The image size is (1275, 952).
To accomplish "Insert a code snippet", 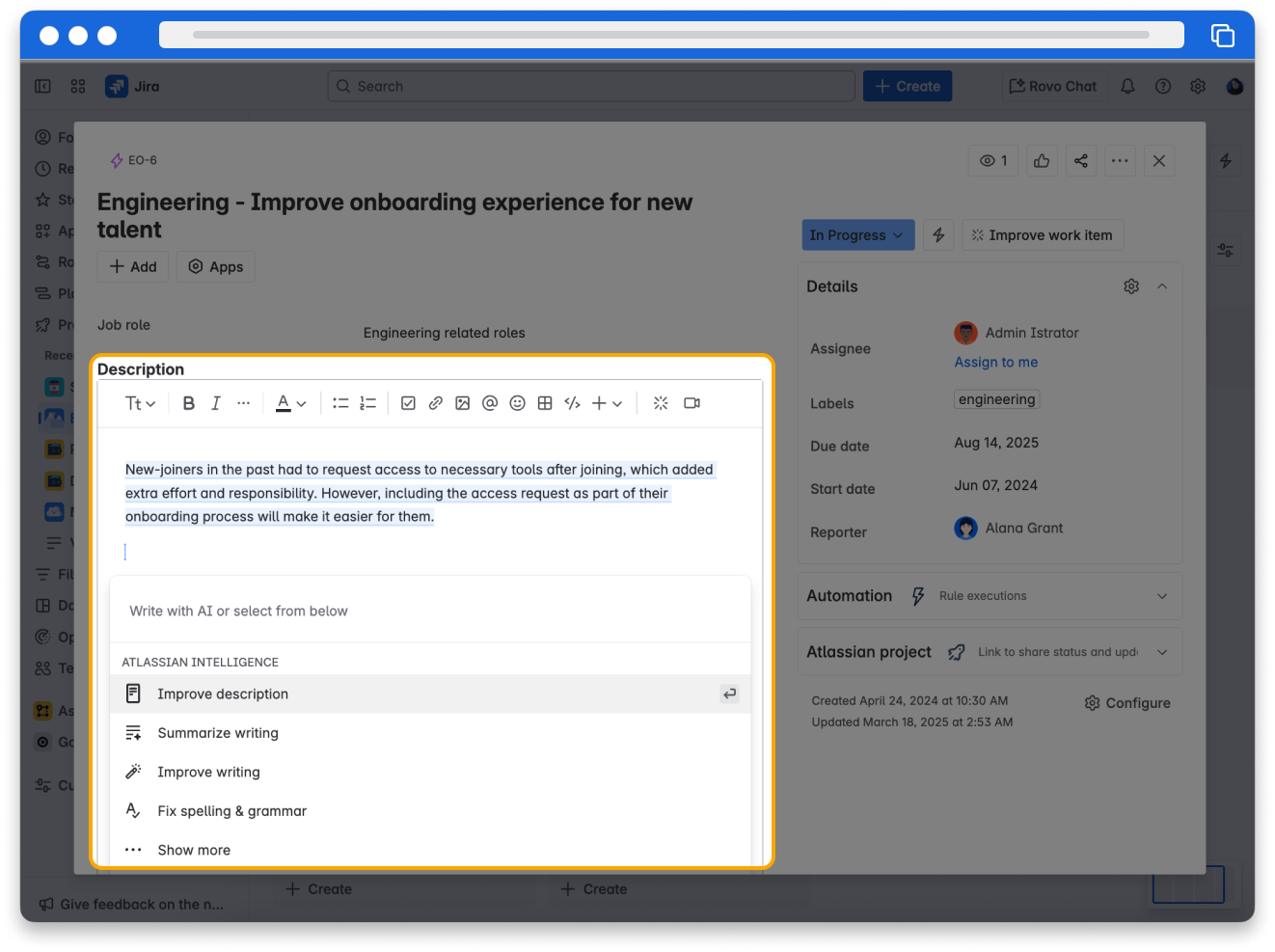I will (572, 403).
